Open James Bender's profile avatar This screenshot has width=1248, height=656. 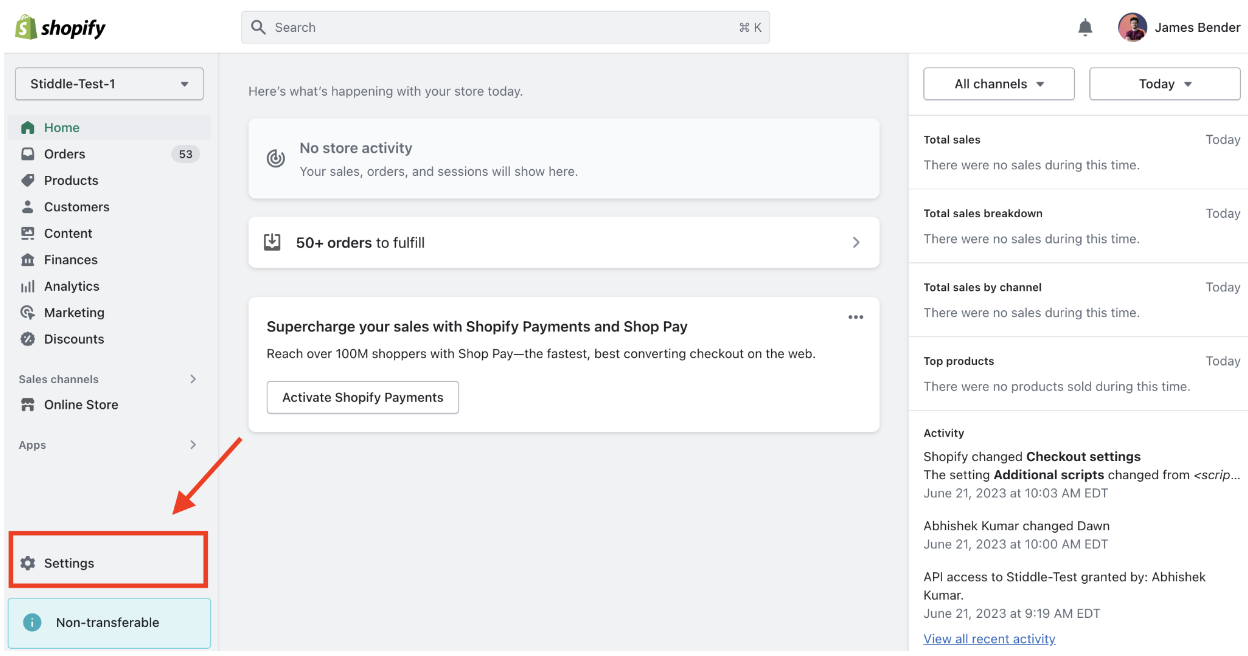1132,27
